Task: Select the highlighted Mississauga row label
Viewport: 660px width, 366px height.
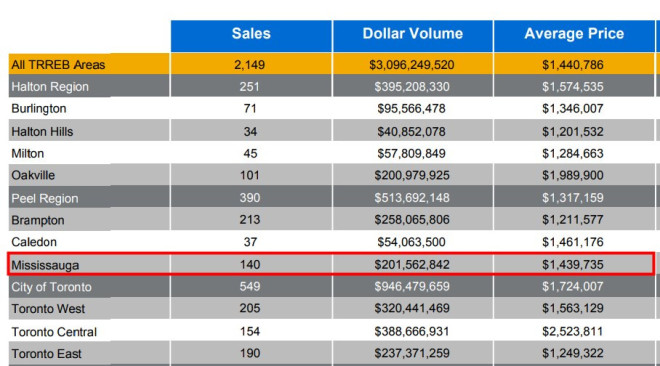Action: coord(45,265)
